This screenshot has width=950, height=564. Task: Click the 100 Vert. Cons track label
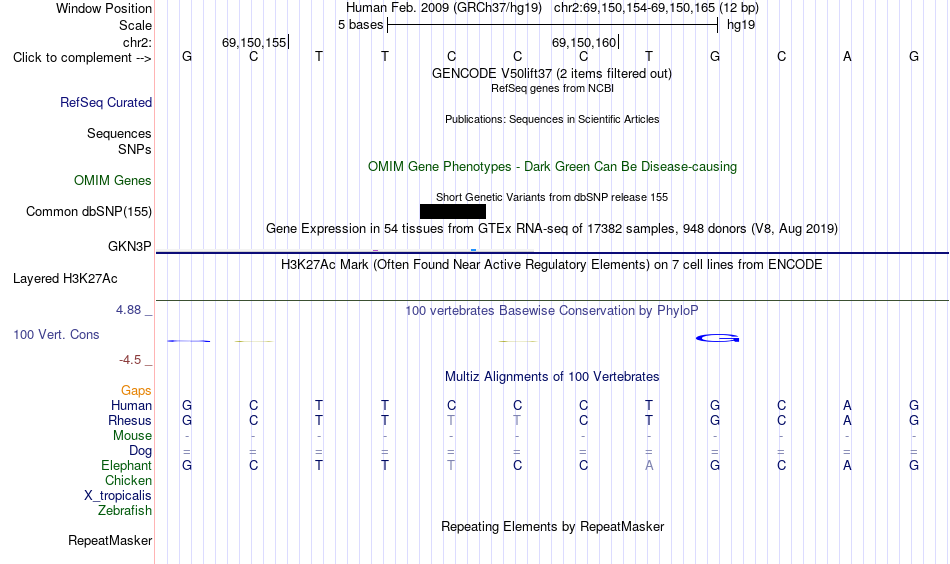[56, 334]
